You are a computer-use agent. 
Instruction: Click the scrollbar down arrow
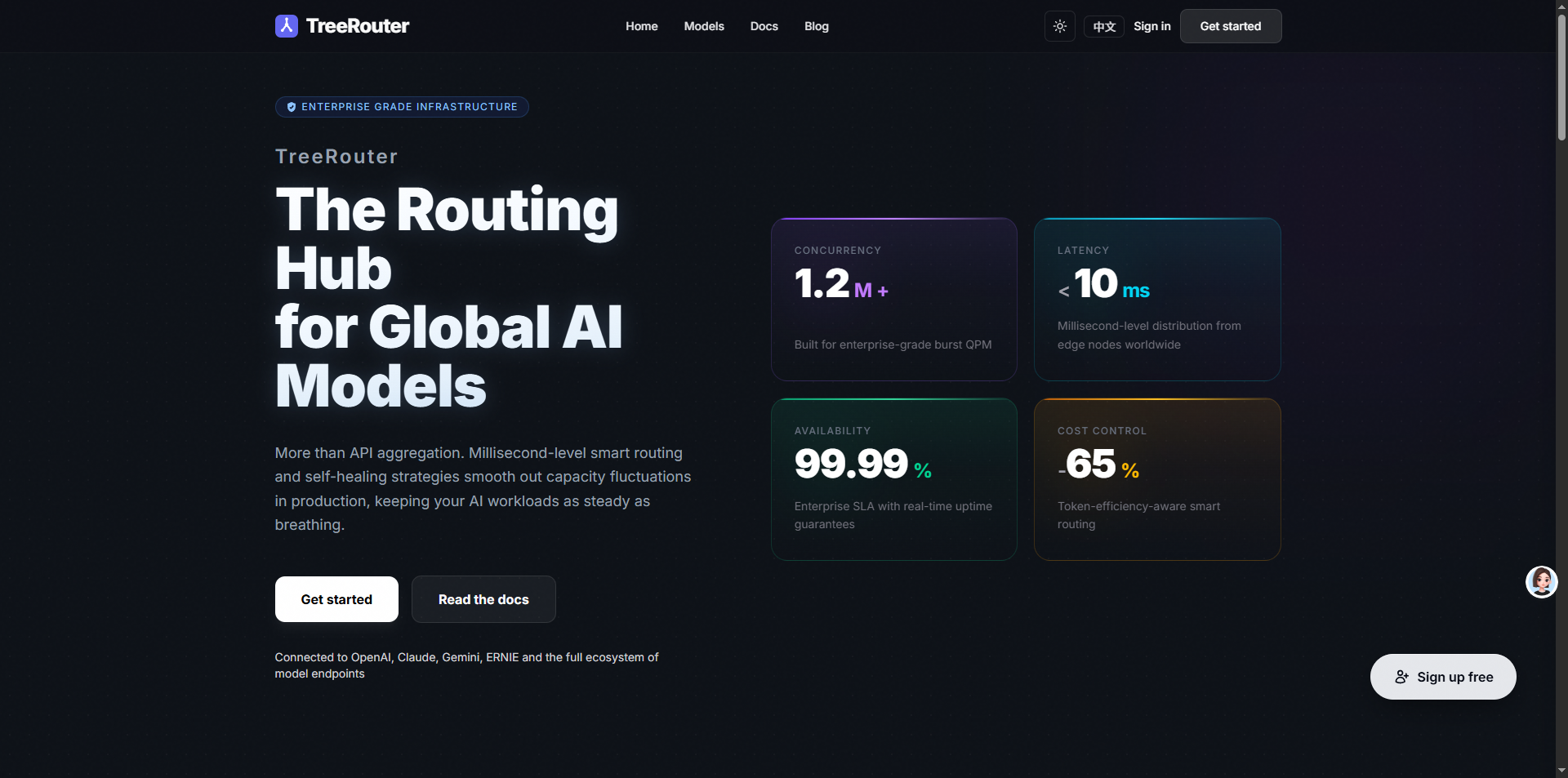pos(1561,770)
